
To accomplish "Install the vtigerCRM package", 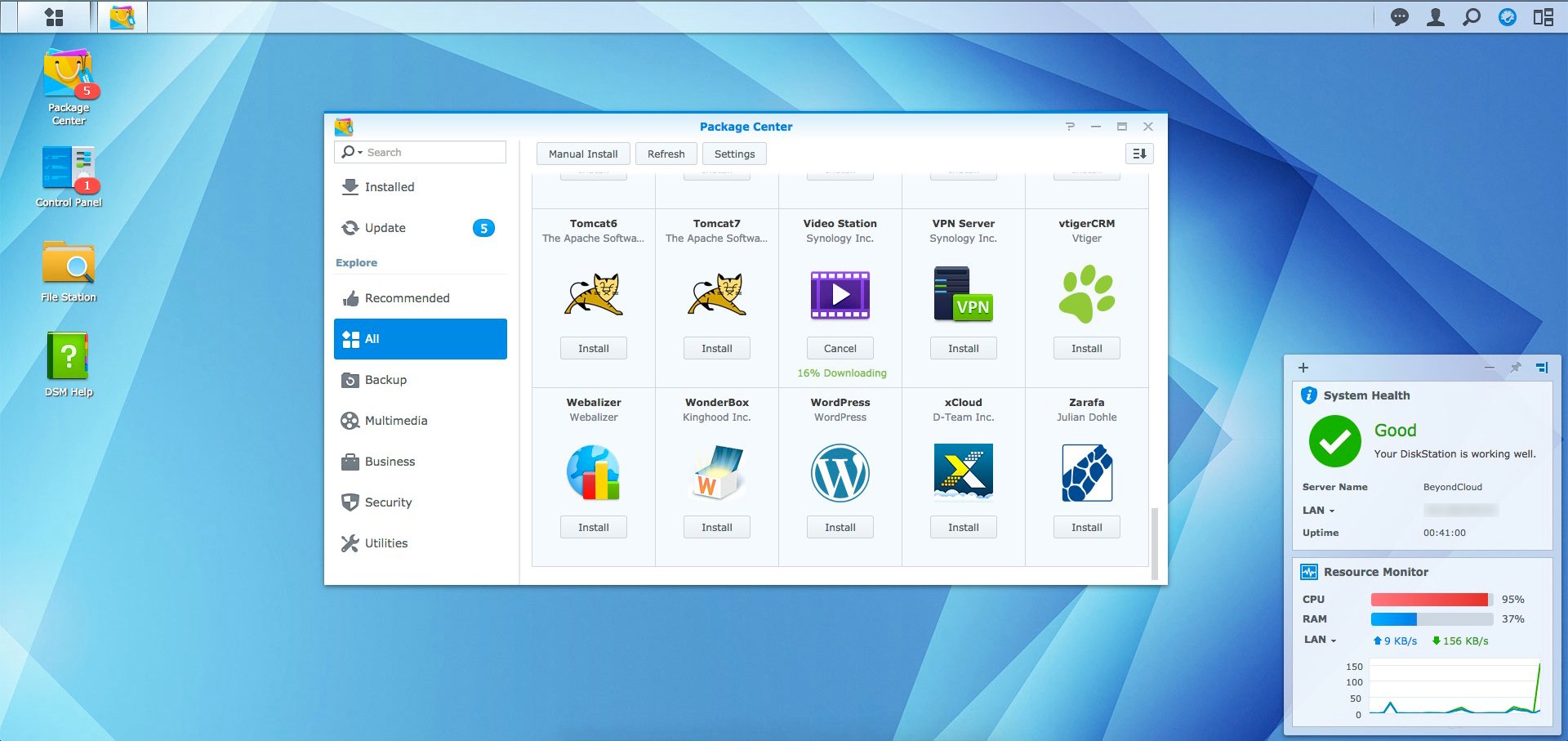I will click(1087, 348).
